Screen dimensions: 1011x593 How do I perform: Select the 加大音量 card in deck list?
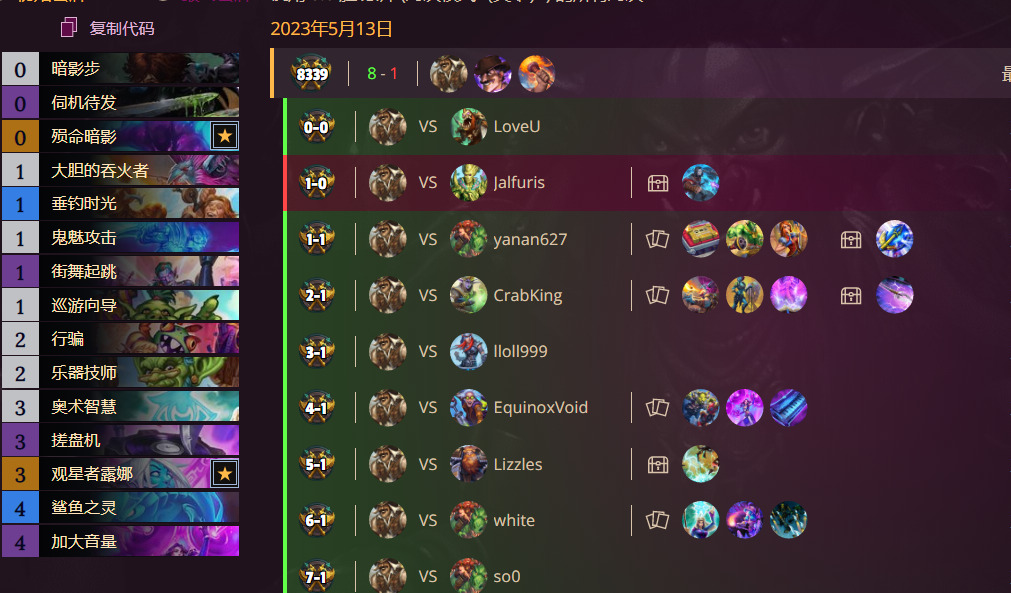(x=121, y=541)
